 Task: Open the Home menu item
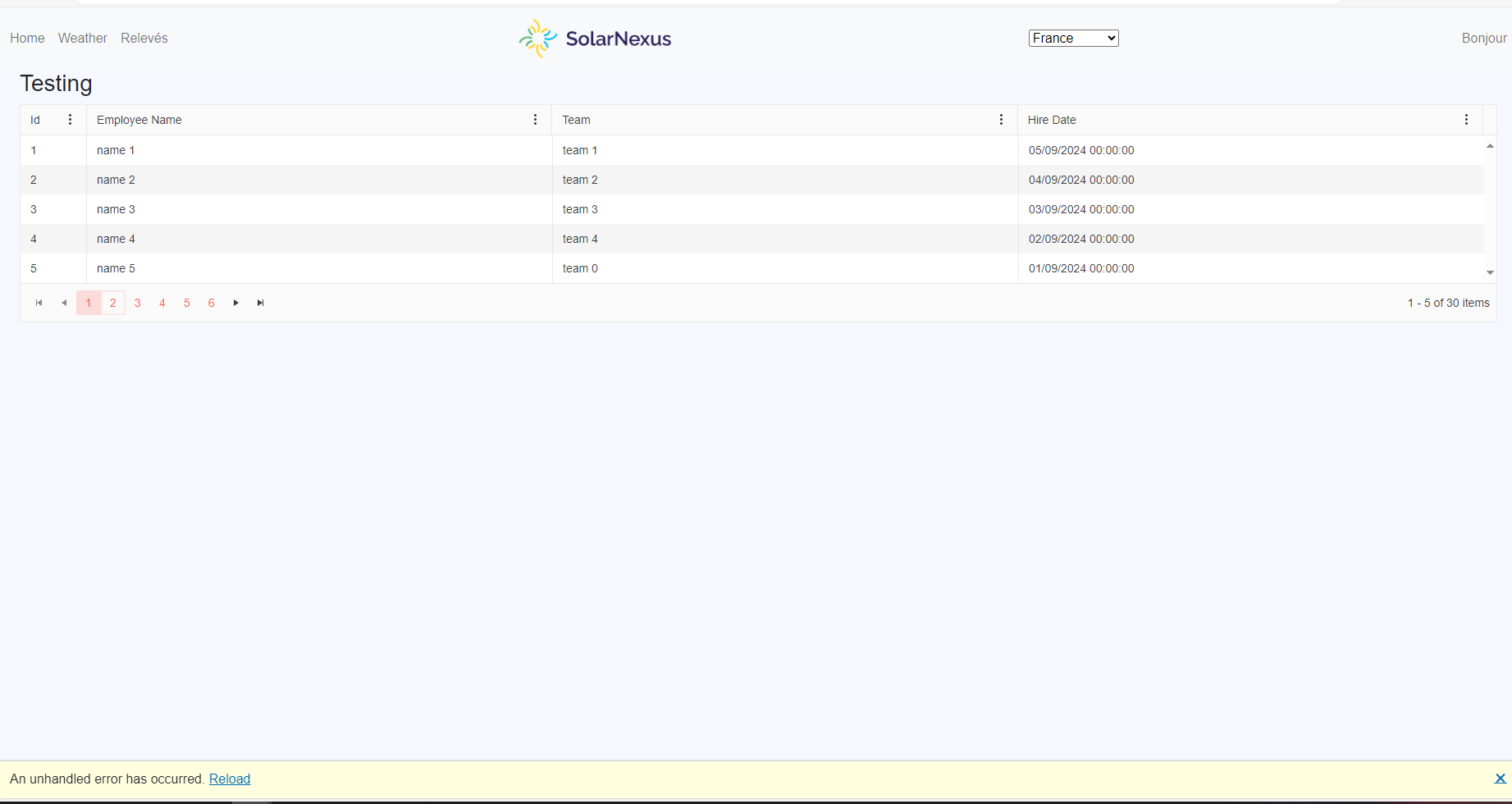[27, 38]
